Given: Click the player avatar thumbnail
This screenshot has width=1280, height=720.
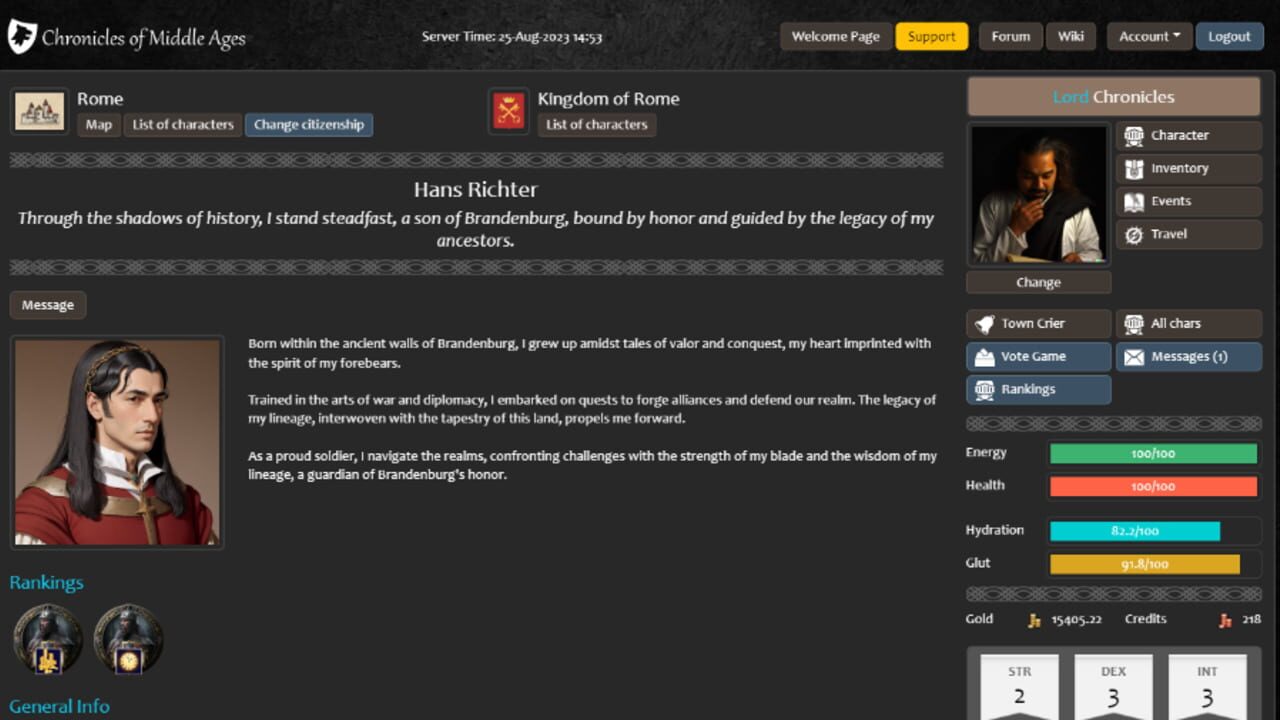Looking at the screenshot, I should (x=1038, y=194).
